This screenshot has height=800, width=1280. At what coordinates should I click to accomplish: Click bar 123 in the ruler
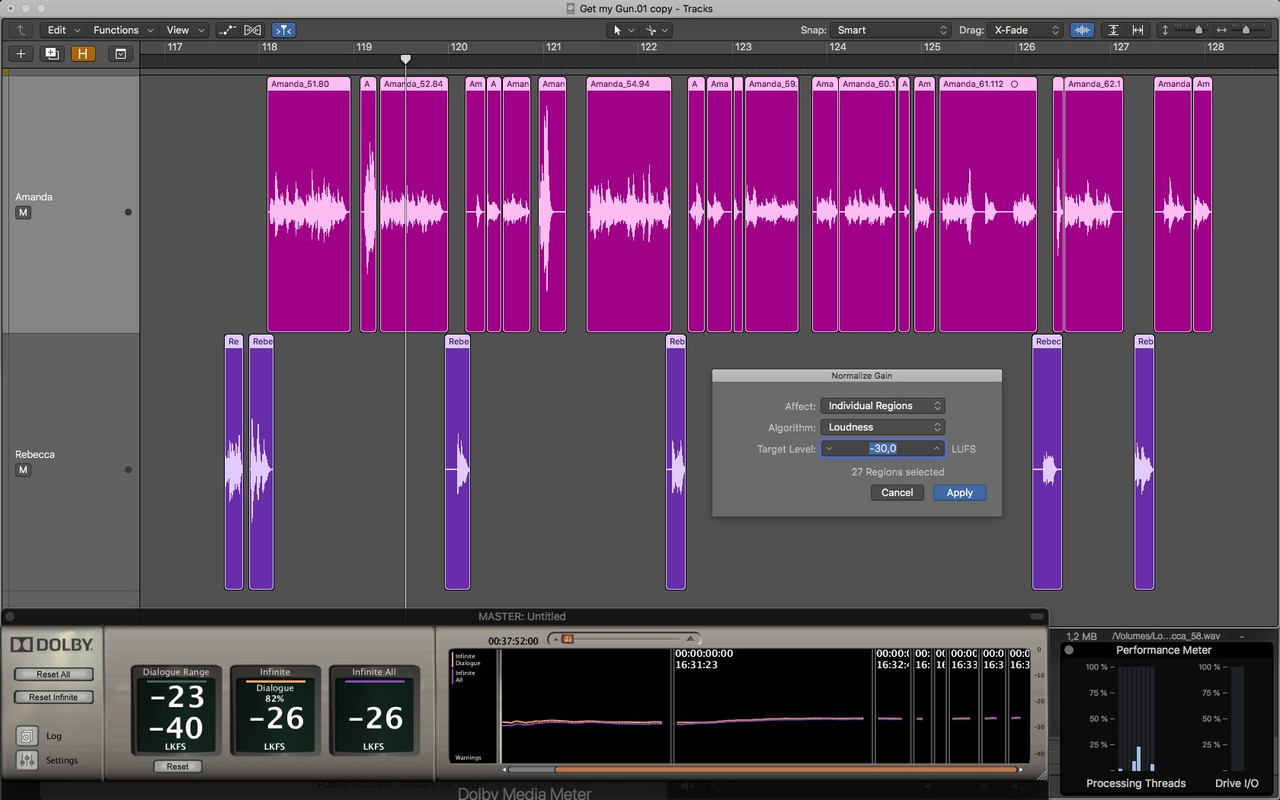(x=743, y=47)
